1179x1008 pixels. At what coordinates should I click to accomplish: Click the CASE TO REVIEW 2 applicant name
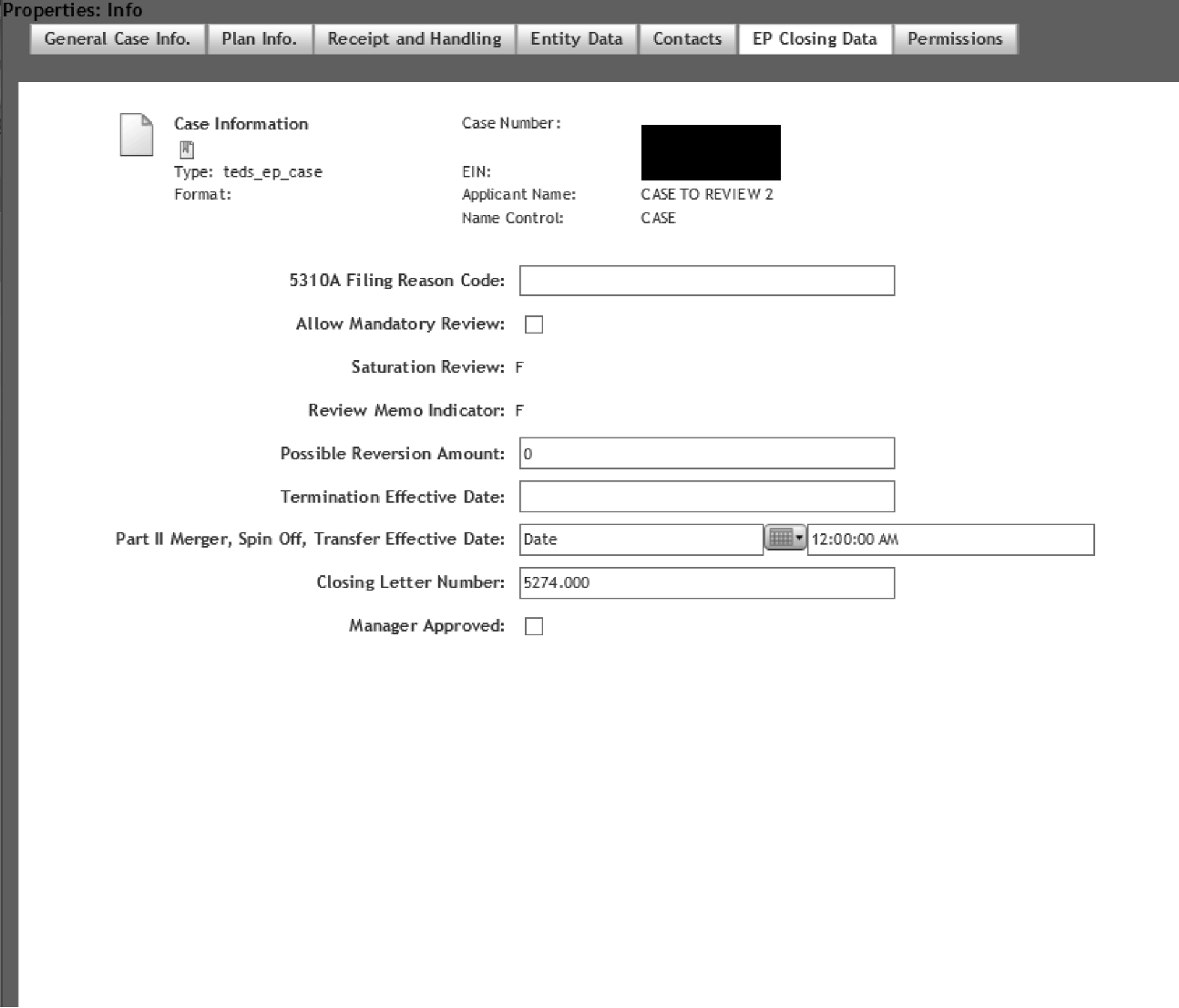click(x=706, y=194)
